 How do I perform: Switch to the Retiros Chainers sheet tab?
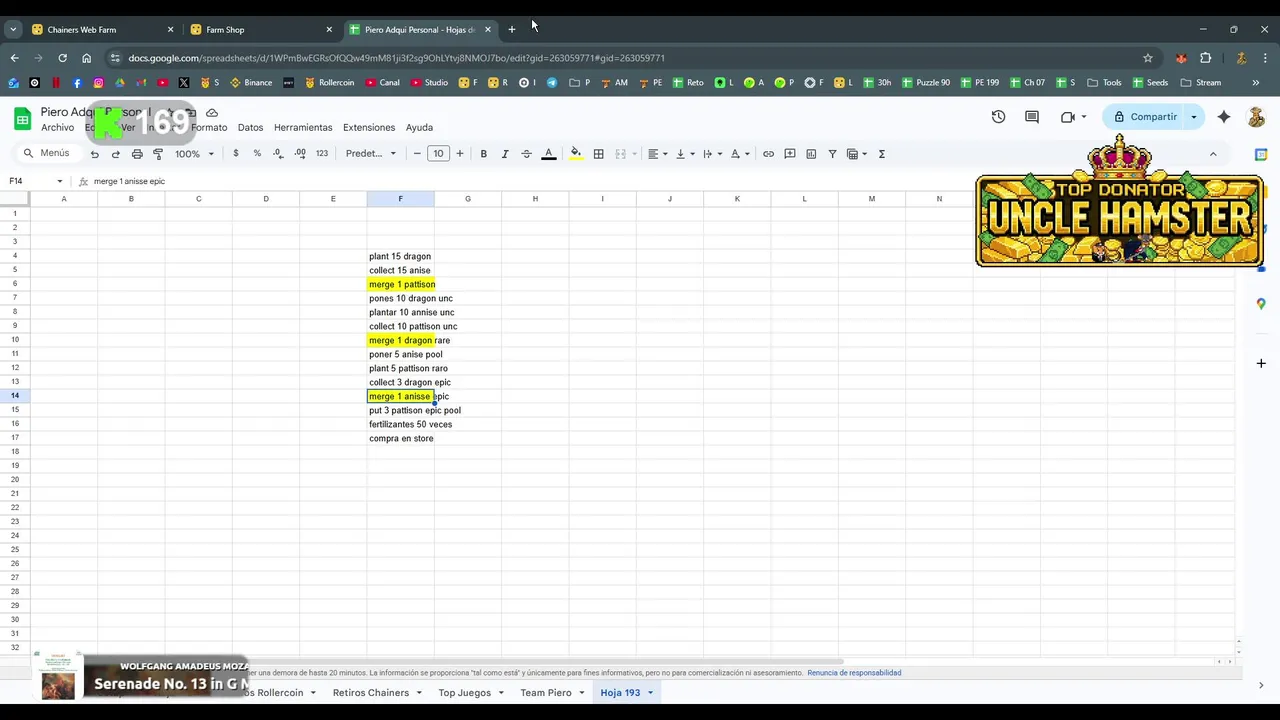tap(371, 693)
